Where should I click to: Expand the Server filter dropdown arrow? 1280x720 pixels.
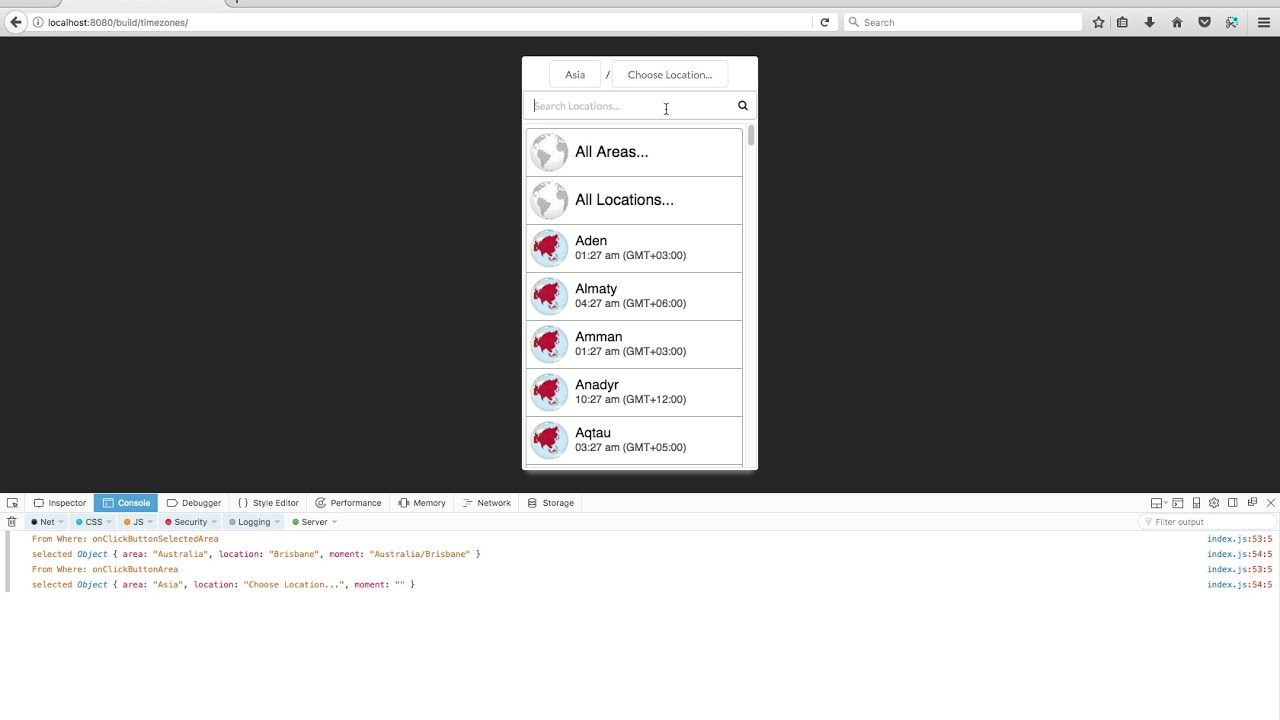[x=334, y=522]
